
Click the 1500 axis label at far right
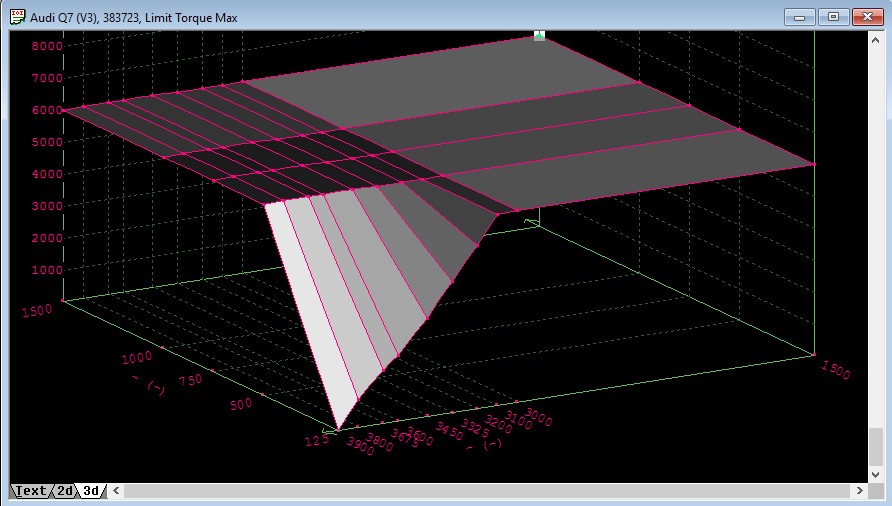(x=835, y=371)
